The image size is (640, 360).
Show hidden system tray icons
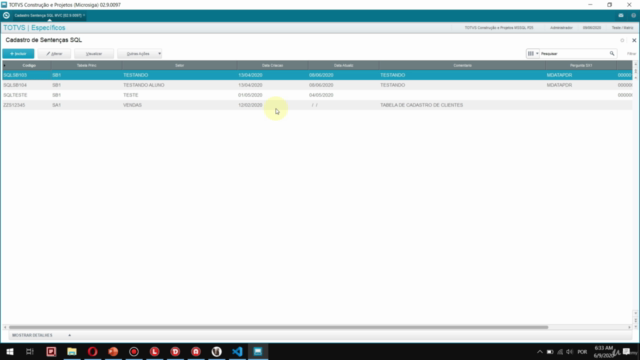(x=540, y=352)
